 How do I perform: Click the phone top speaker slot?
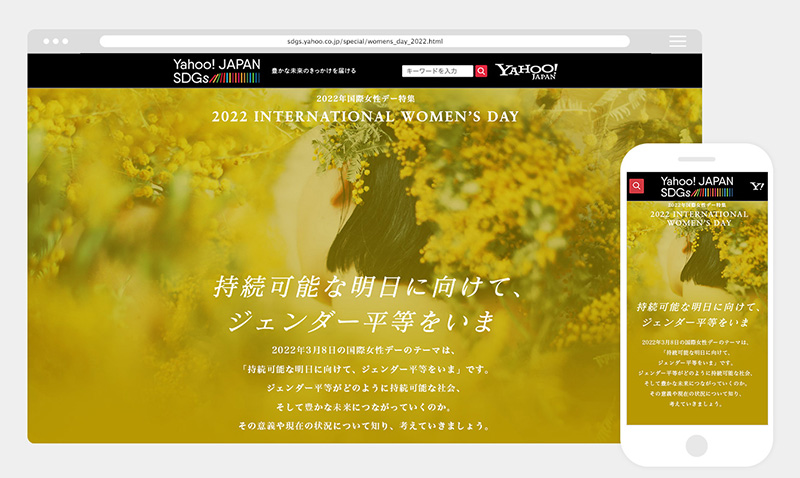pos(697,157)
